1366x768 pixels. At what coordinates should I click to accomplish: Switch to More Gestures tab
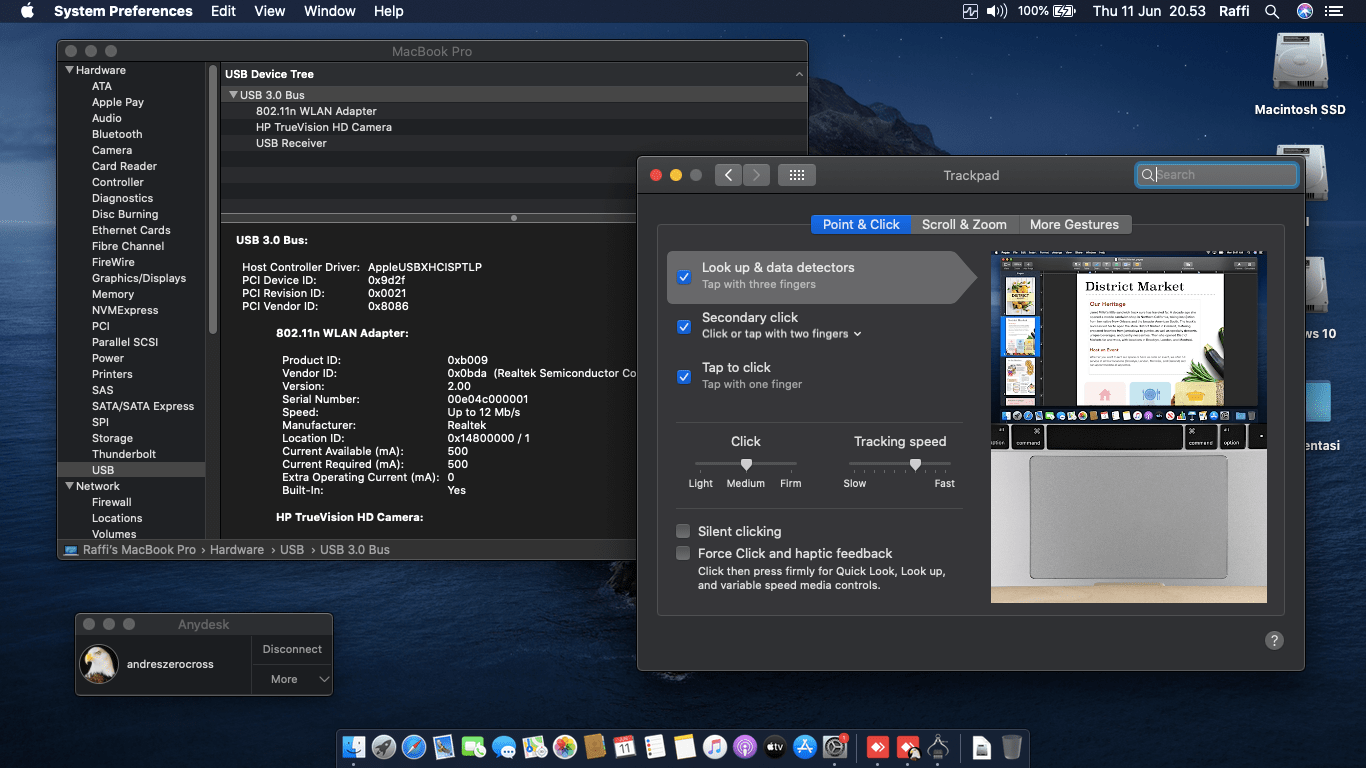(x=1074, y=224)
